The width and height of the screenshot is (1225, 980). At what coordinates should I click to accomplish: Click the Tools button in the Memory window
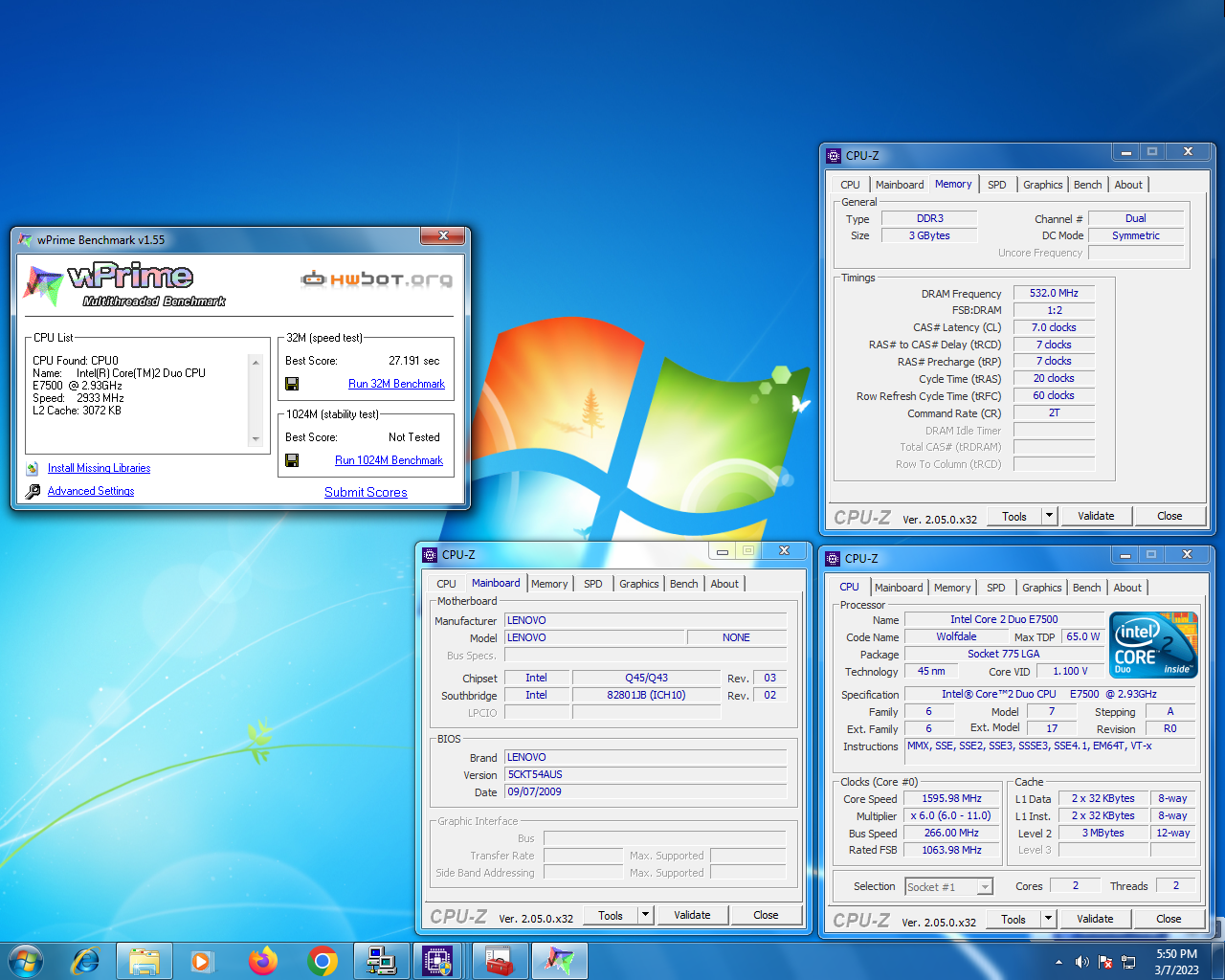click(x=1014, y=516)
